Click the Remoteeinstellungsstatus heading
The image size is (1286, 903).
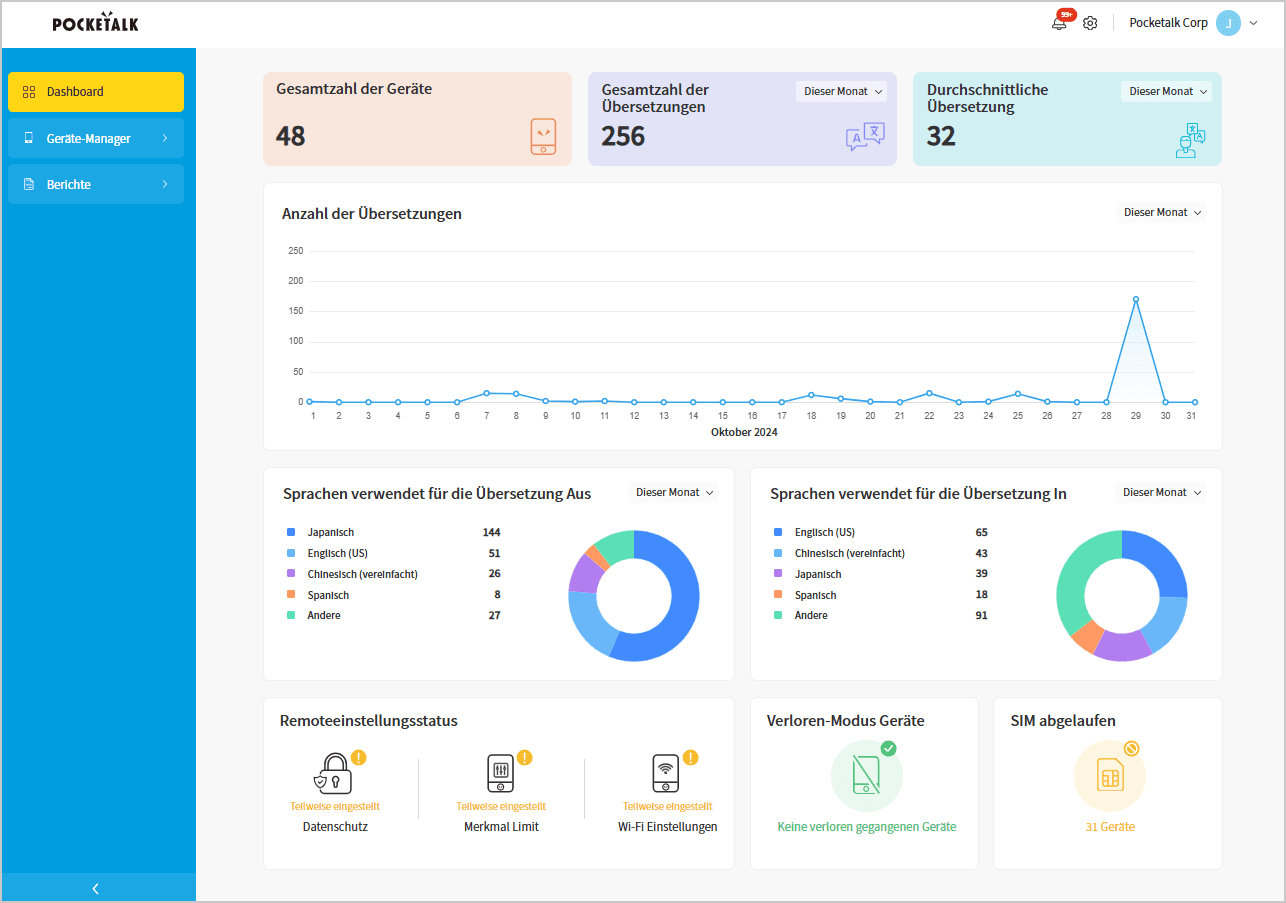[x=369, y=720]
